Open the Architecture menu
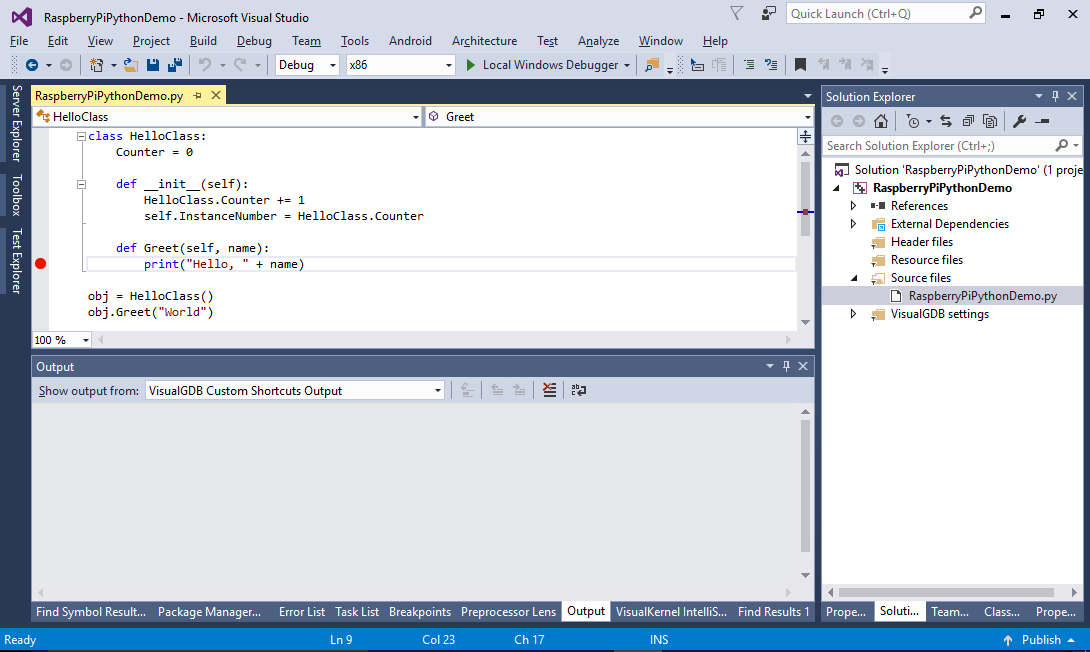Viewport: 1090px width, 652px height. point(485,41)
